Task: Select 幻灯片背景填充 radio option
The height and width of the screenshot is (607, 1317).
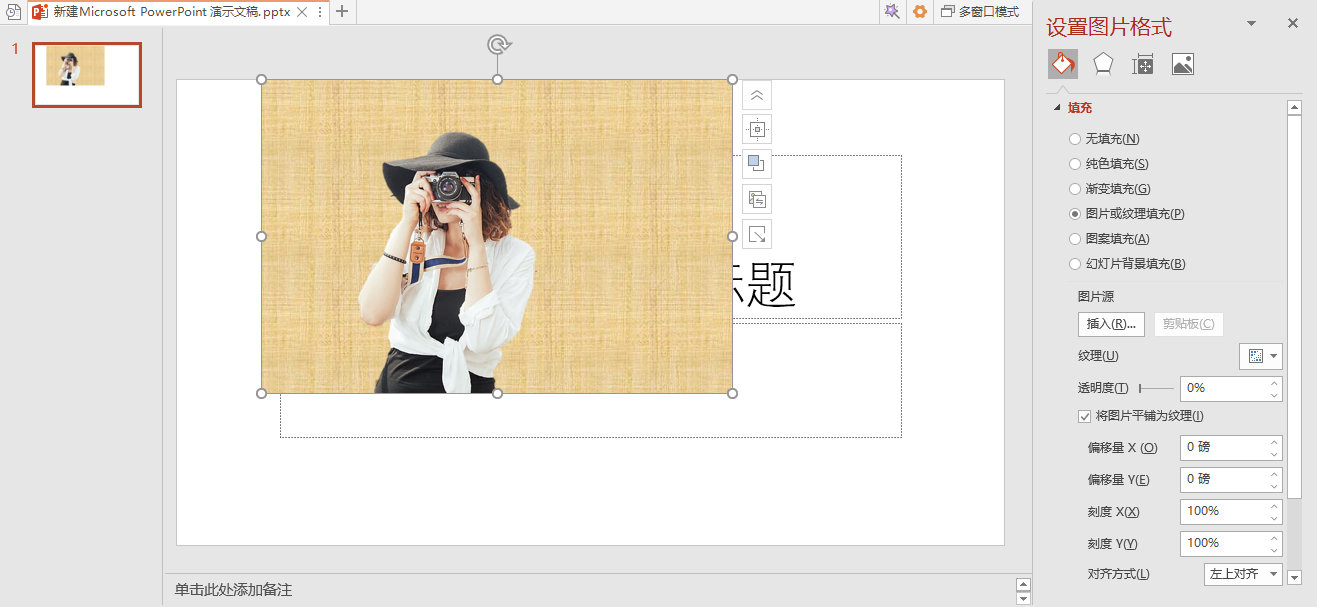Action: 1075,264
